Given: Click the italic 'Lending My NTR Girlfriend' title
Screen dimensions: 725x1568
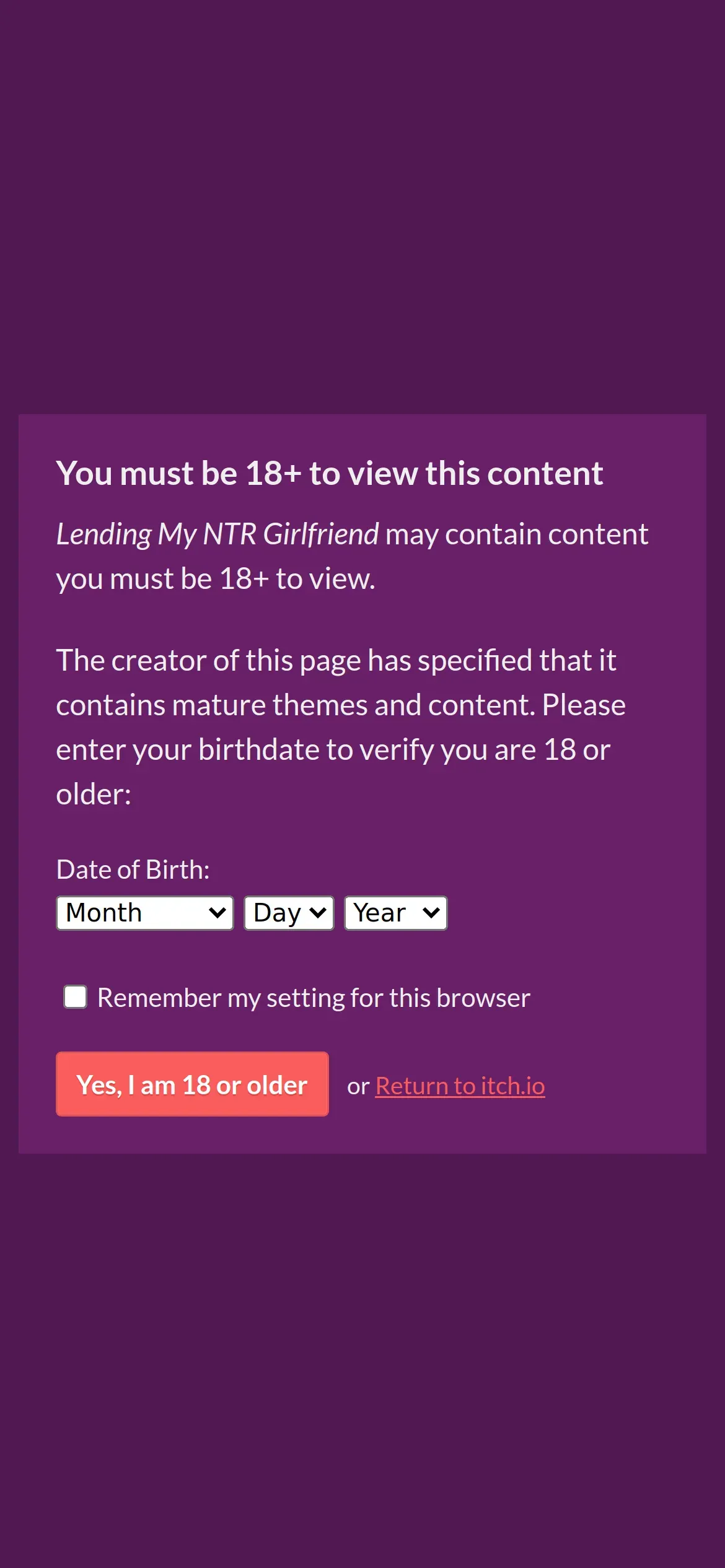Looking at the screenshot, I should (217, 534).
